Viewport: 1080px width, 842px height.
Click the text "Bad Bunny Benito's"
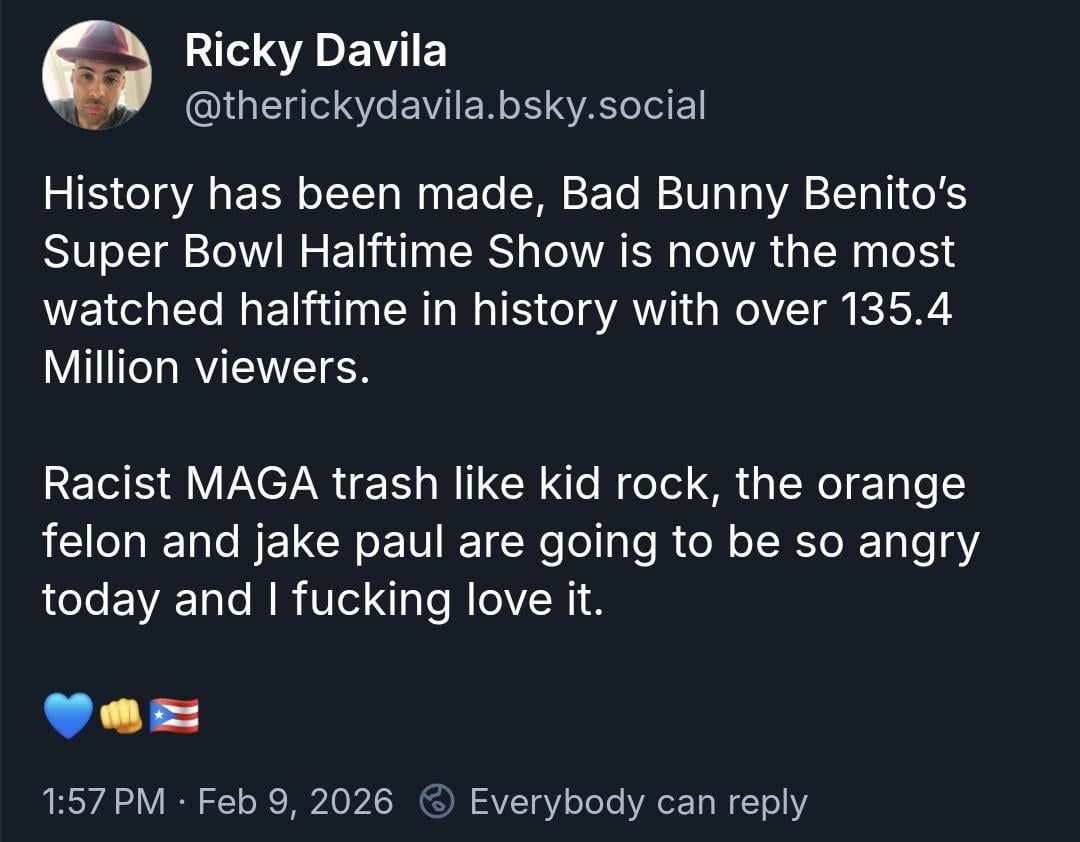(764, 194)
